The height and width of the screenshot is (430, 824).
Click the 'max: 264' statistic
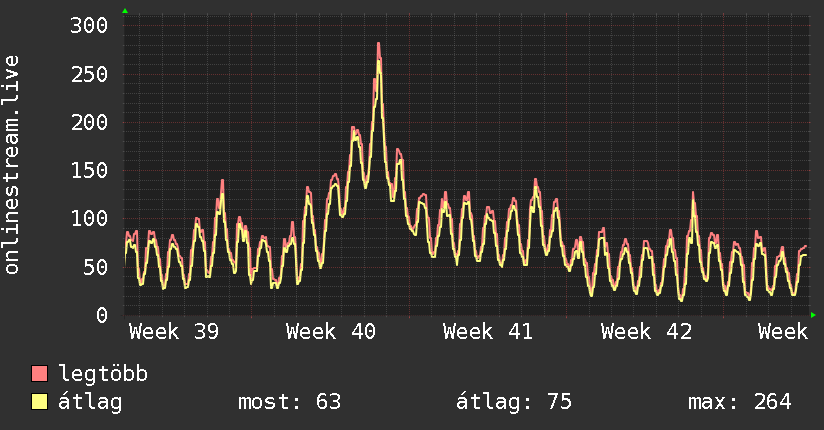point(739,402)
